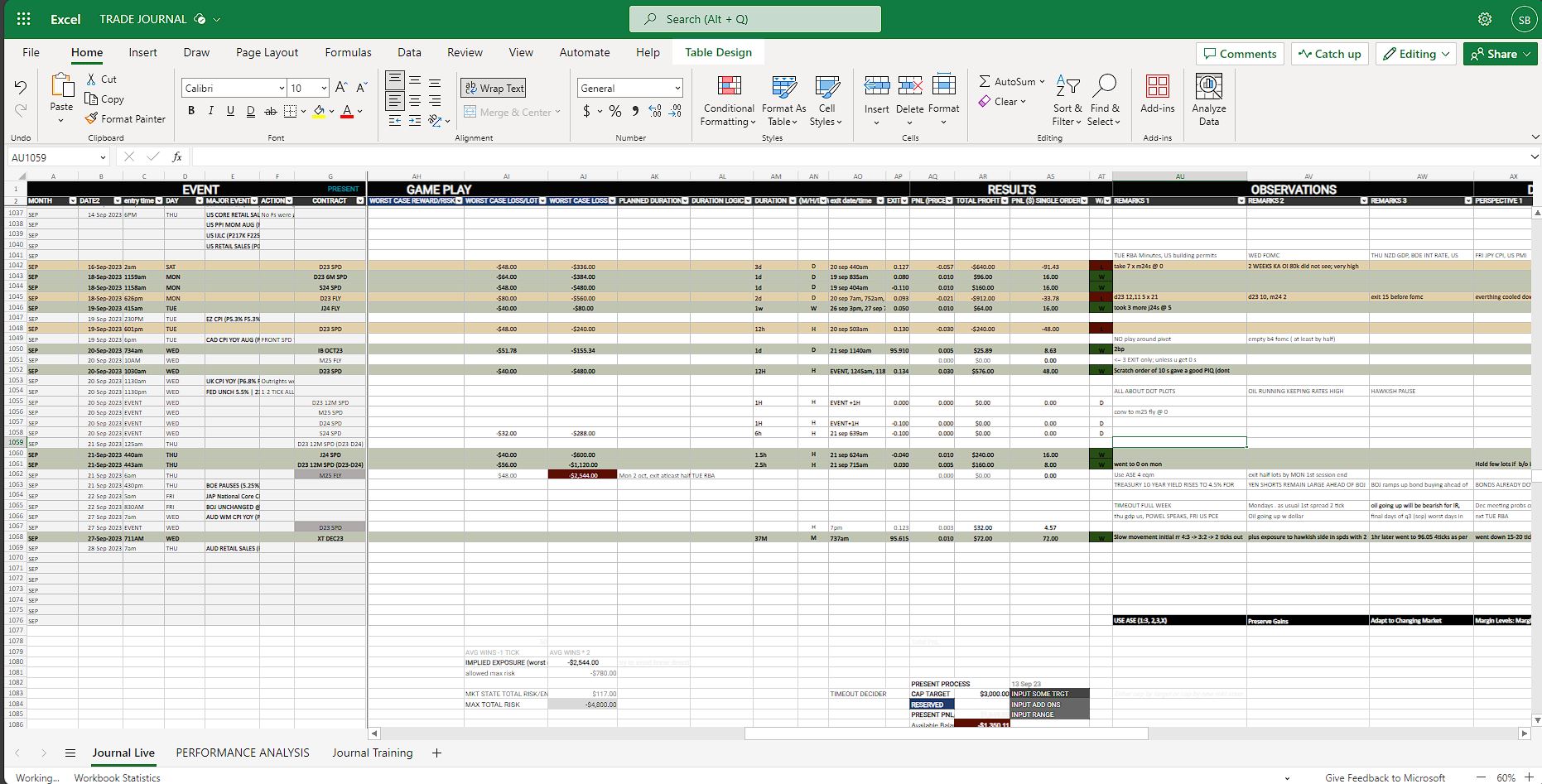Center text horizontally
Viewport: 1542px width, 784px height.
tap(415, 101)
